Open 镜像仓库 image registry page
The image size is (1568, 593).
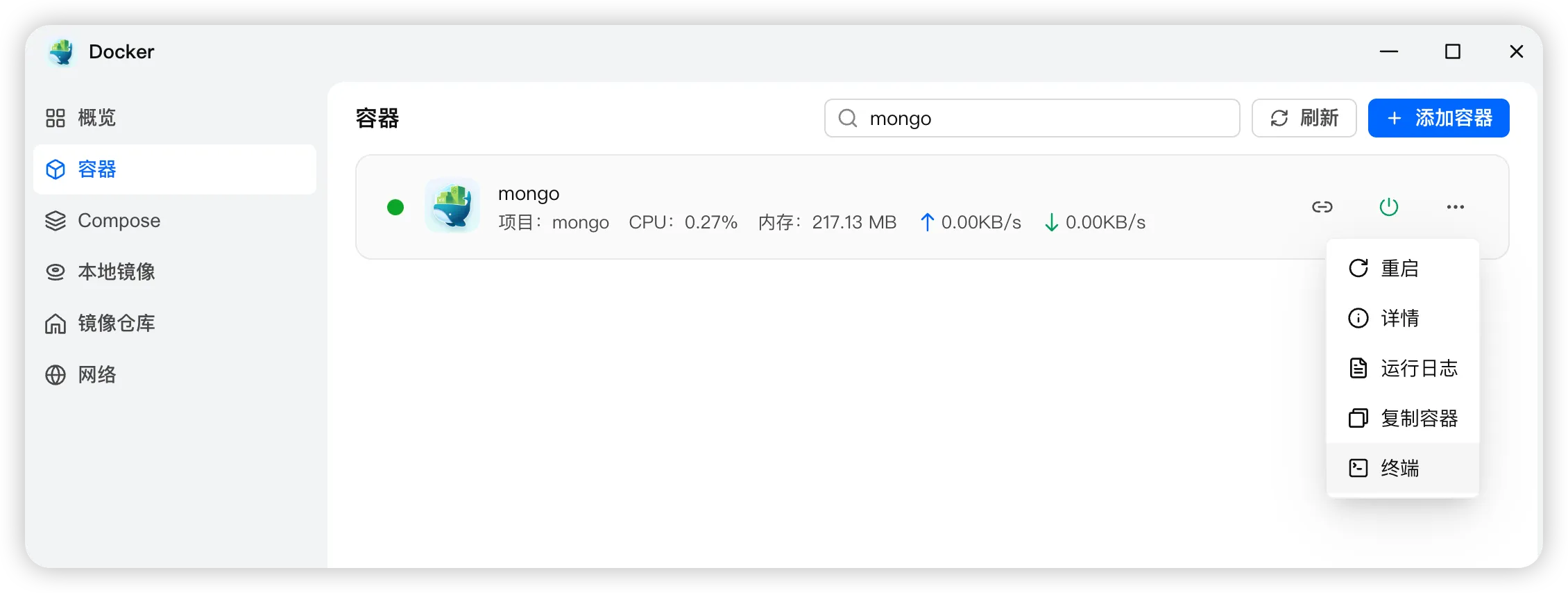175,323
